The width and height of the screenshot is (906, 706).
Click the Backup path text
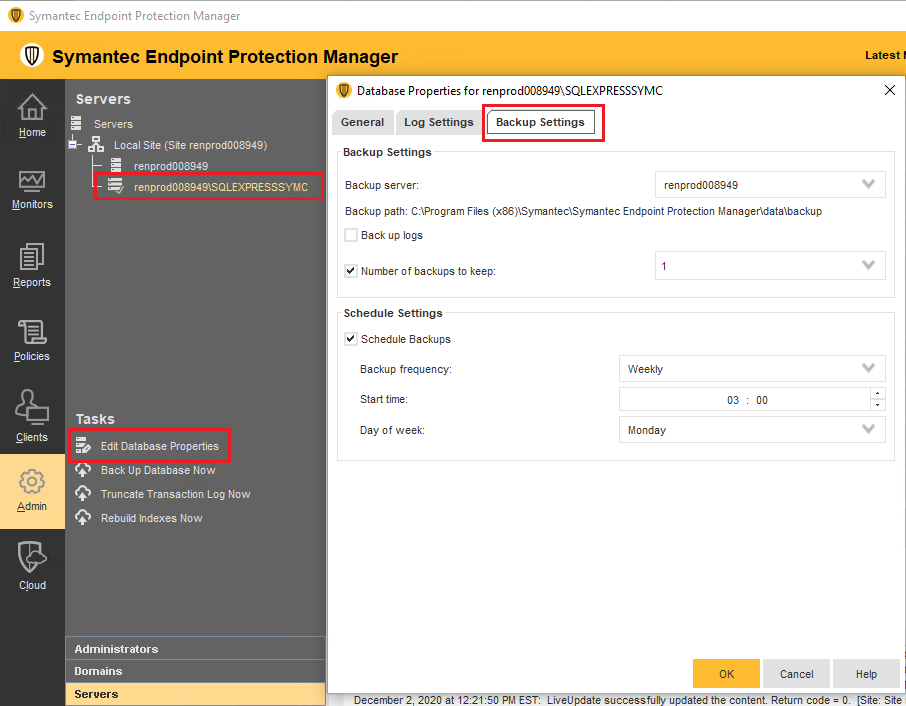(584, 211)
